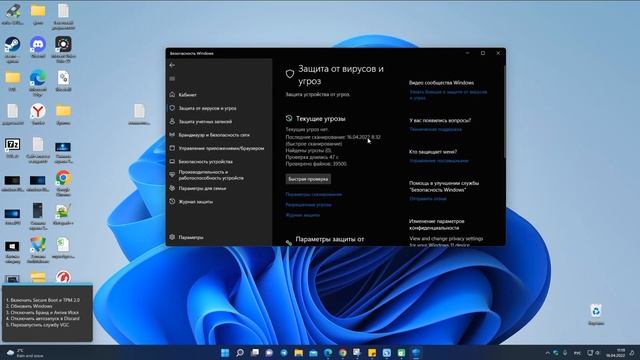Open Windows Security on taskbar
The image size is (640, 360).
tap(416, 353)
